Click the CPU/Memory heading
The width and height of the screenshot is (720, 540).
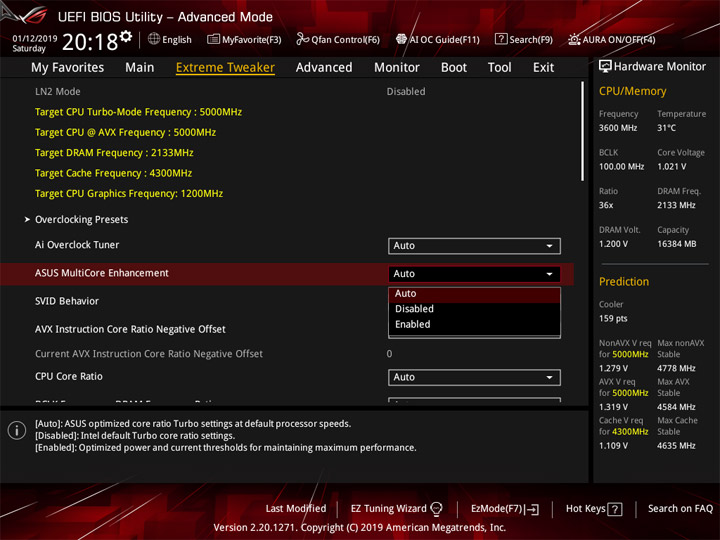click(x=633, y=91)
